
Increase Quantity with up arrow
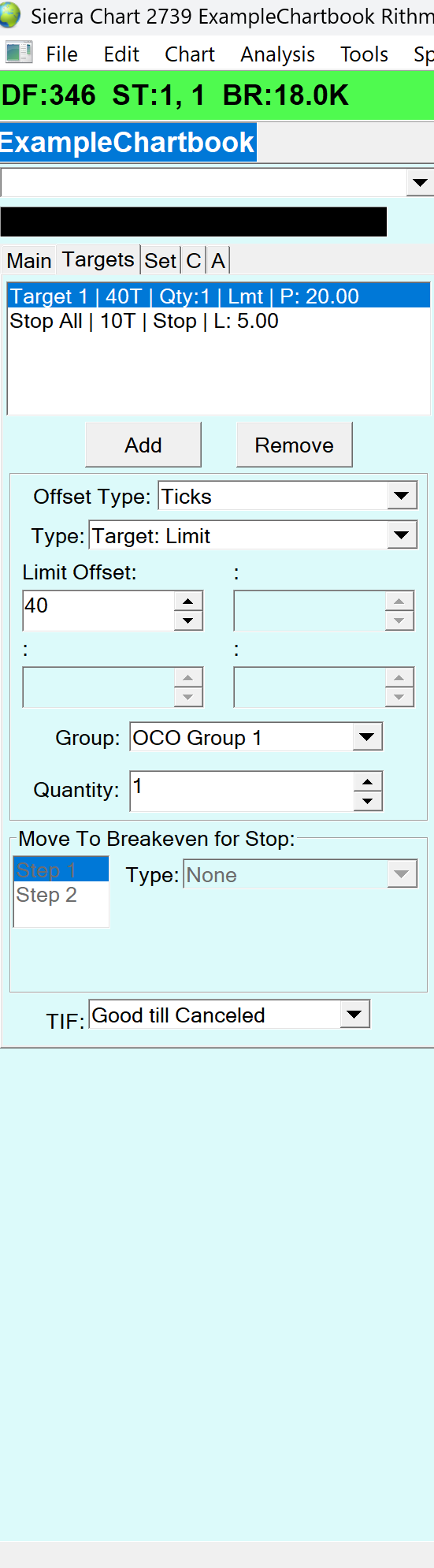pos(367,781)
